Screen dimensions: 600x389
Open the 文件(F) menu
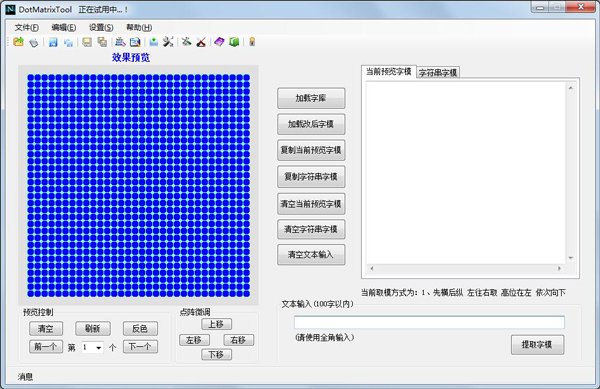26,28
